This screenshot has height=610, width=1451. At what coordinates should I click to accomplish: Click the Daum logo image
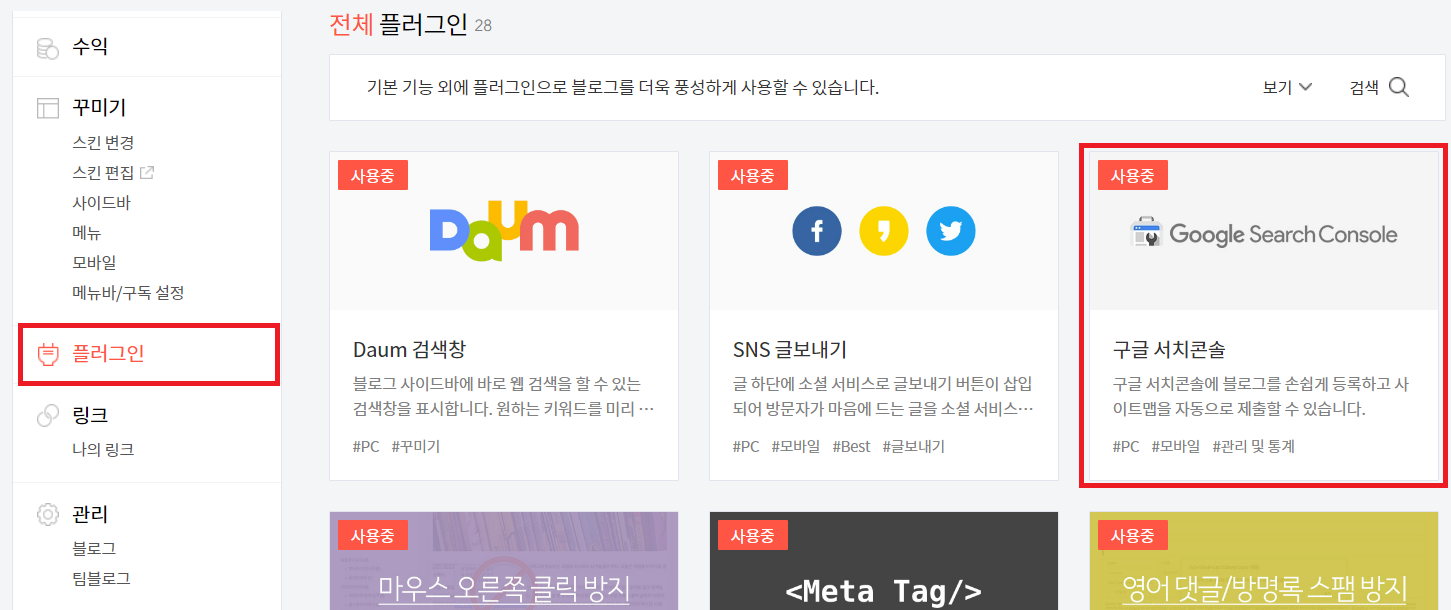504,231
